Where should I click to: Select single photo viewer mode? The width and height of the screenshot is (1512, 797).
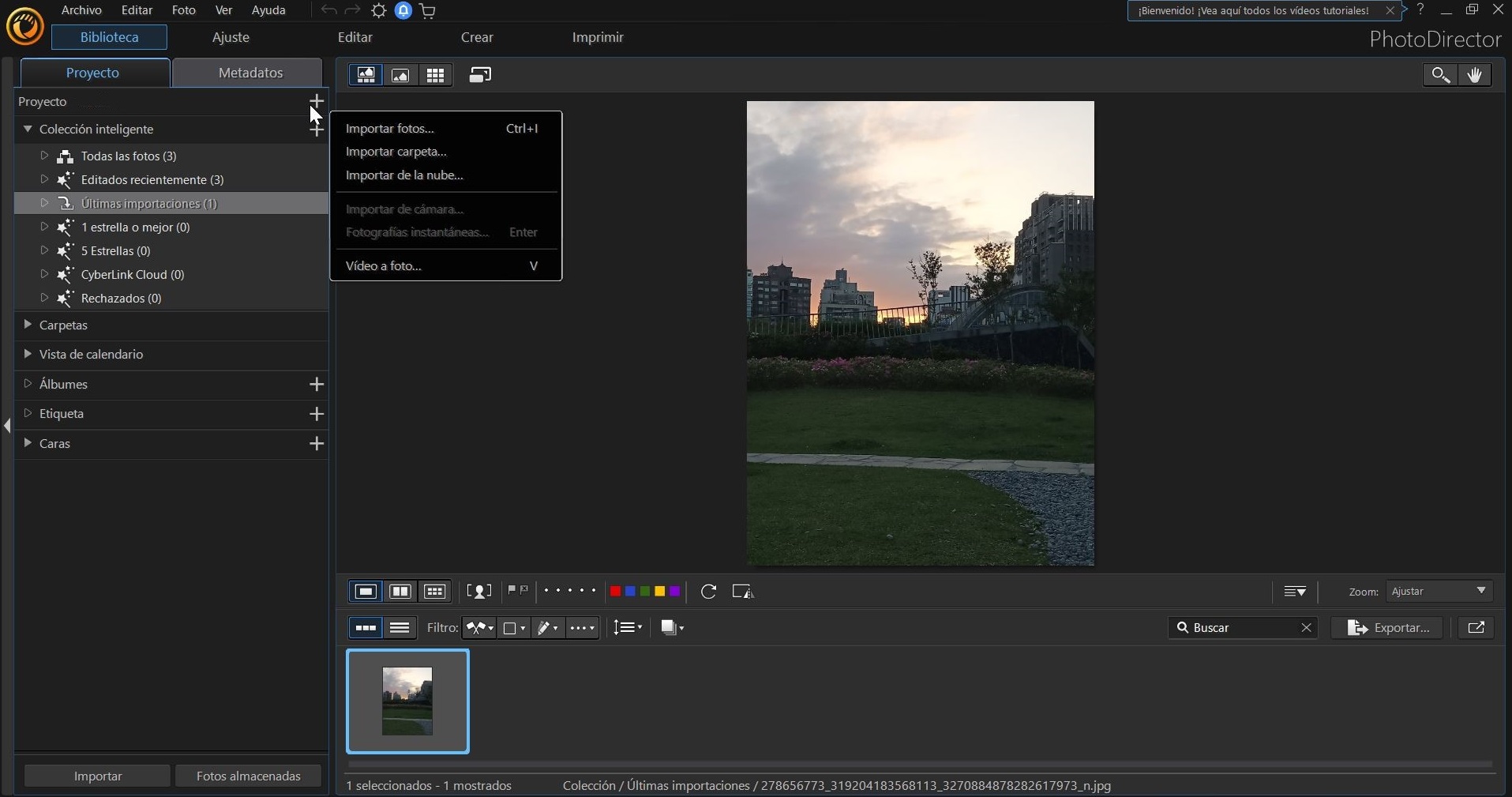[x=365, y=591]
